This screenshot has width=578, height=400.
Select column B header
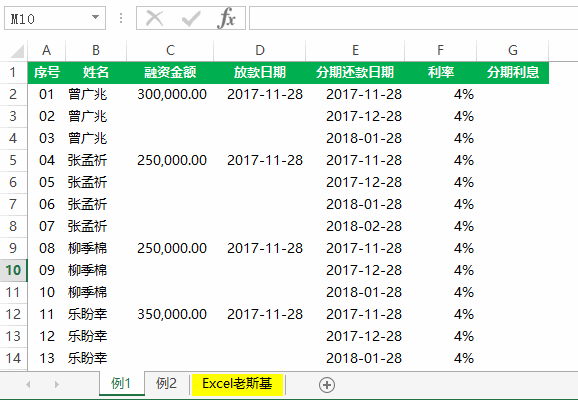(x=96, y=50)
